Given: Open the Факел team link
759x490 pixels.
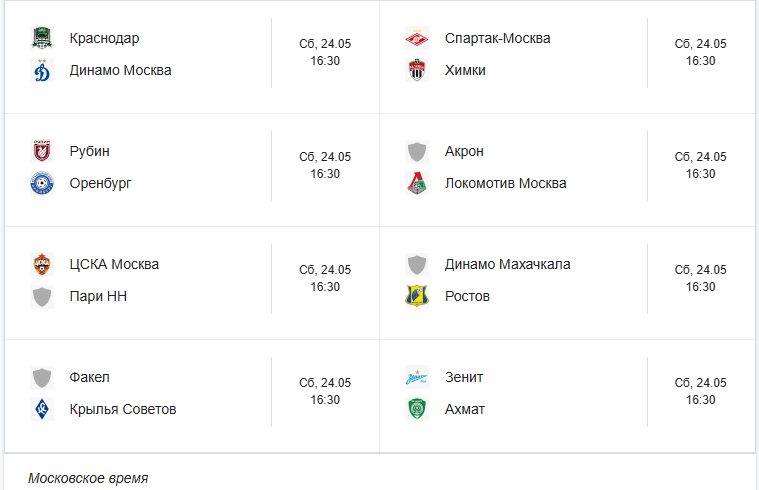Looking at the screenshot, I should pyautogui.click(x=90, y=377).
